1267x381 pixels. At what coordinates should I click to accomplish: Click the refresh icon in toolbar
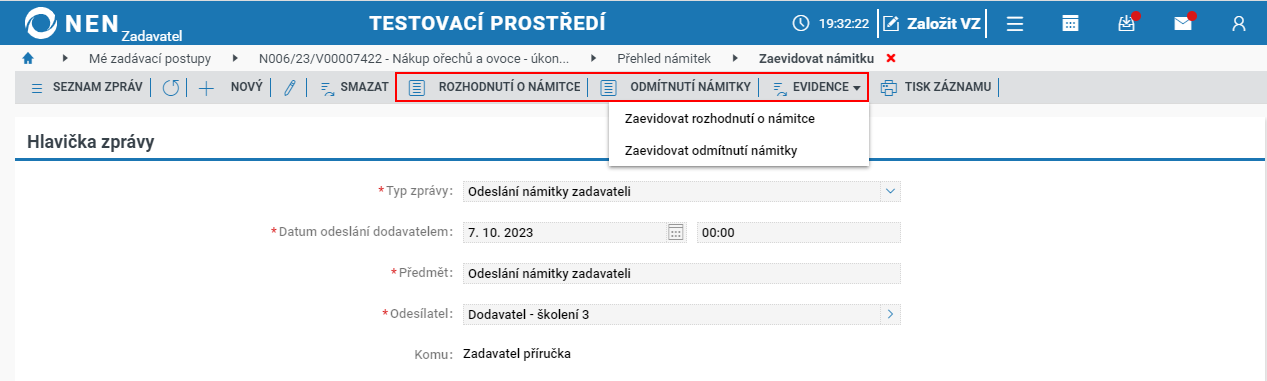tap(170, 88)
